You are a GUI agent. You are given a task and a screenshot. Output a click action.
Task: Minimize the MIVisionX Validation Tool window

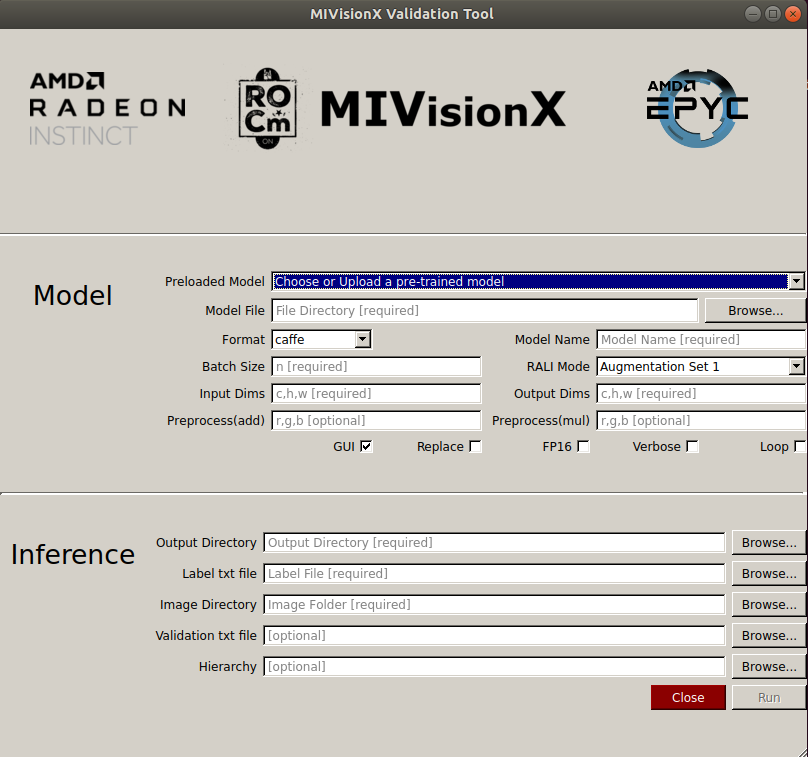(753, 14)
